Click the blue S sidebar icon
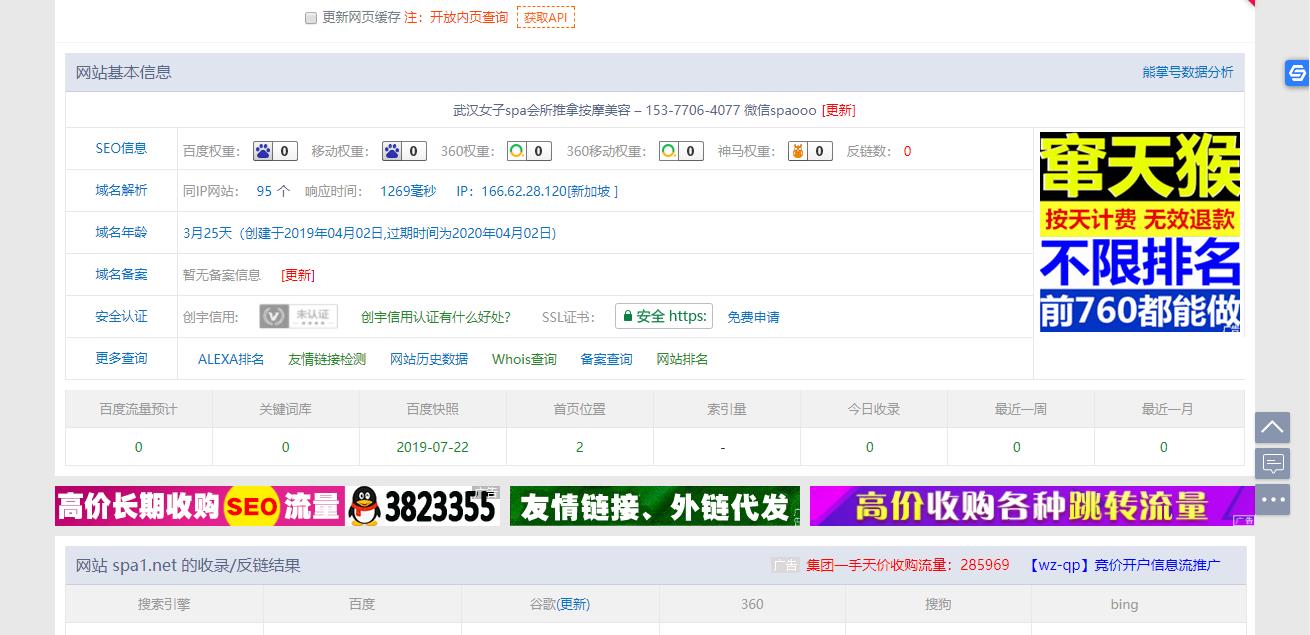 coord(1297,73)
